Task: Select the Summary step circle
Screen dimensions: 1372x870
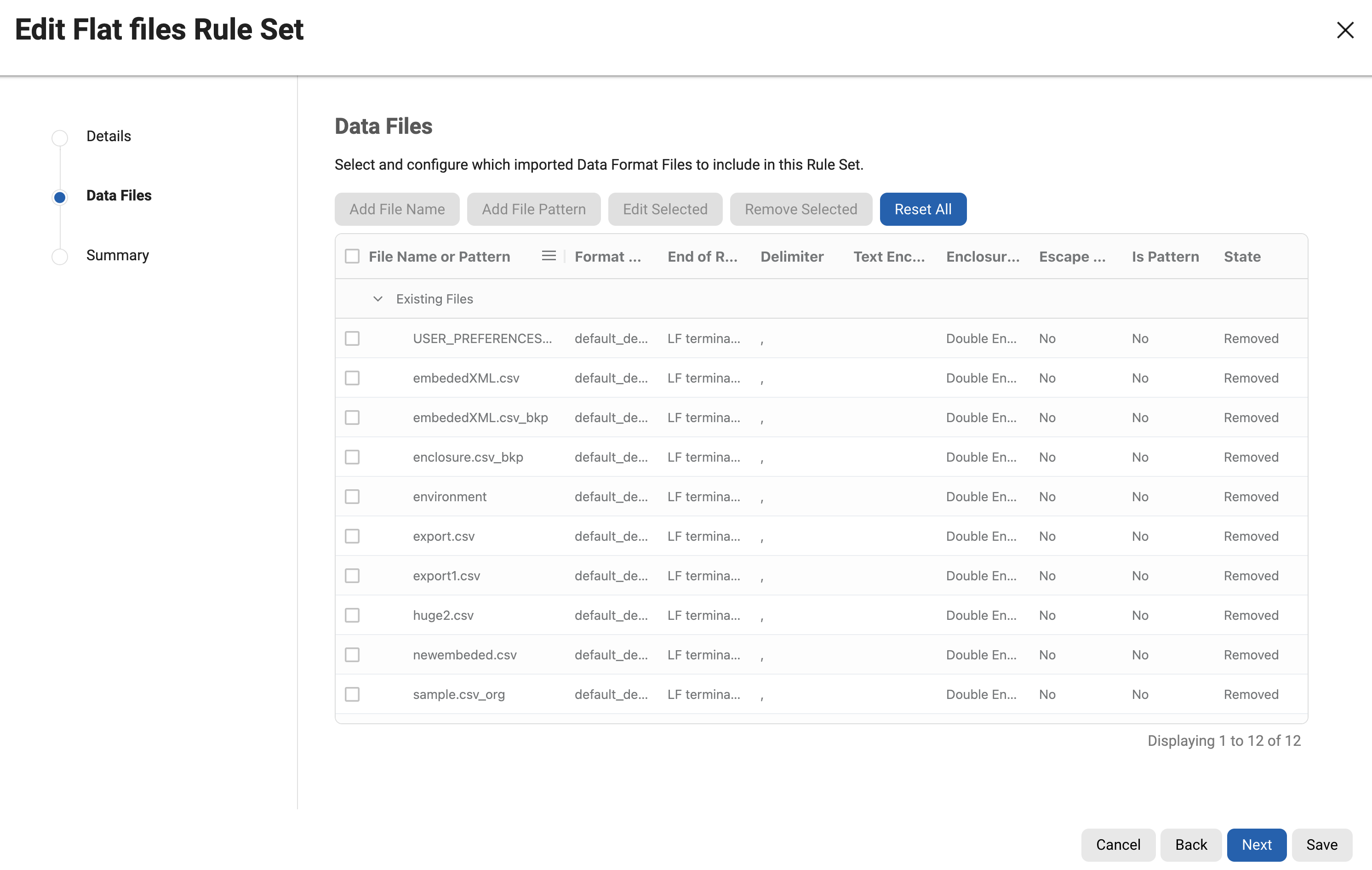Action: coord(60,257)
